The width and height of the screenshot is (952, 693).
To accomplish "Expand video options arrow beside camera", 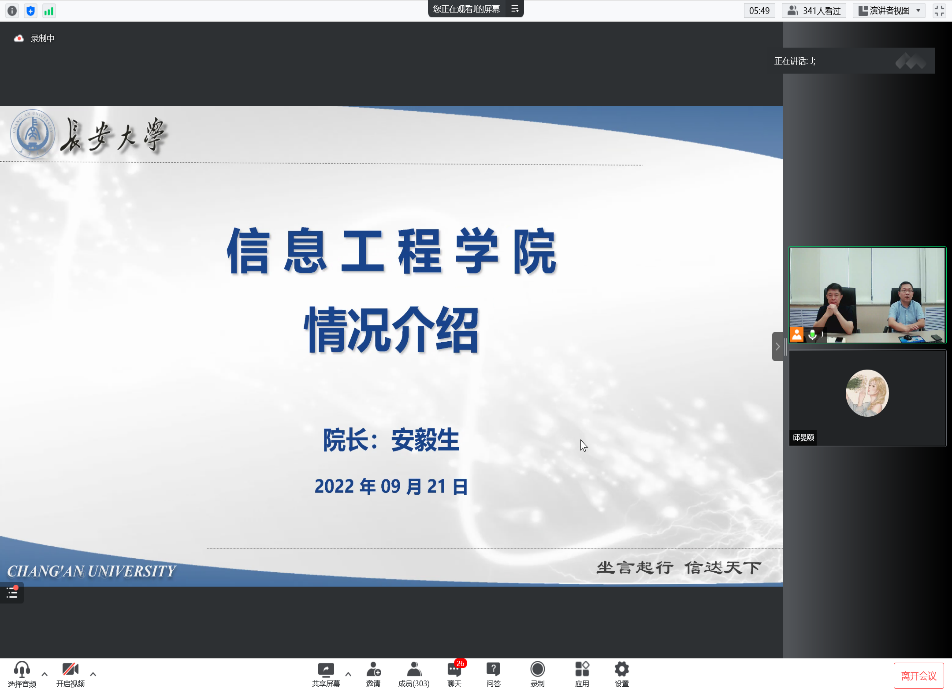I will (x=93, y=673).
